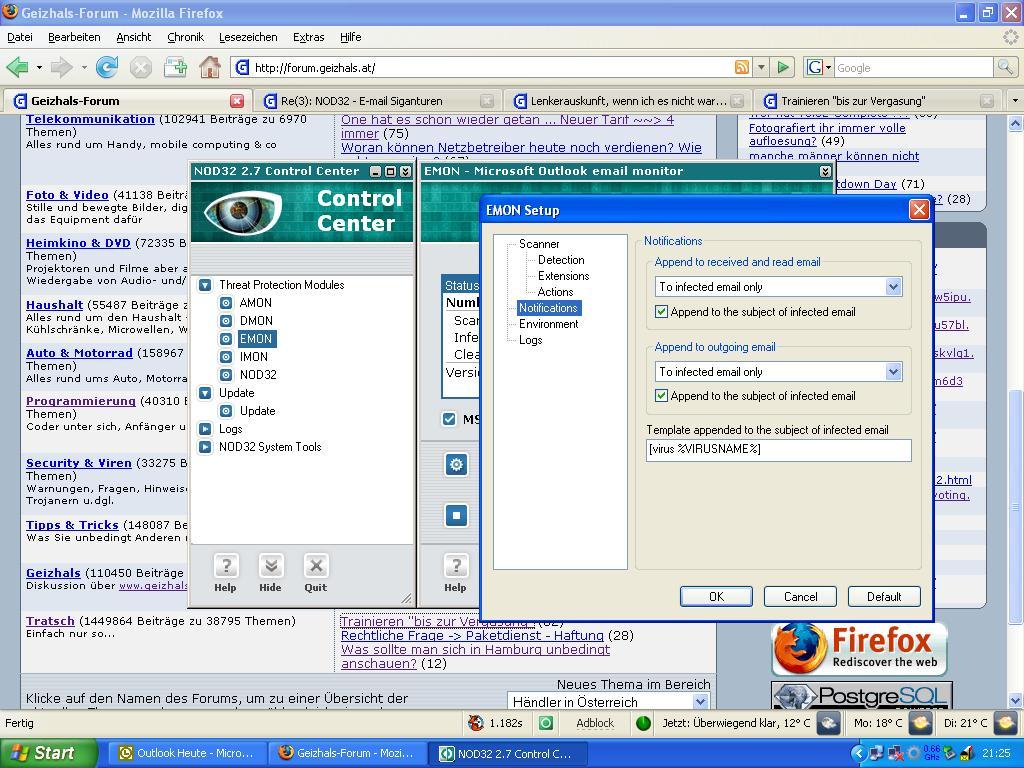
Task: Open the Security & Viren forum link
Action: [79, 463]
